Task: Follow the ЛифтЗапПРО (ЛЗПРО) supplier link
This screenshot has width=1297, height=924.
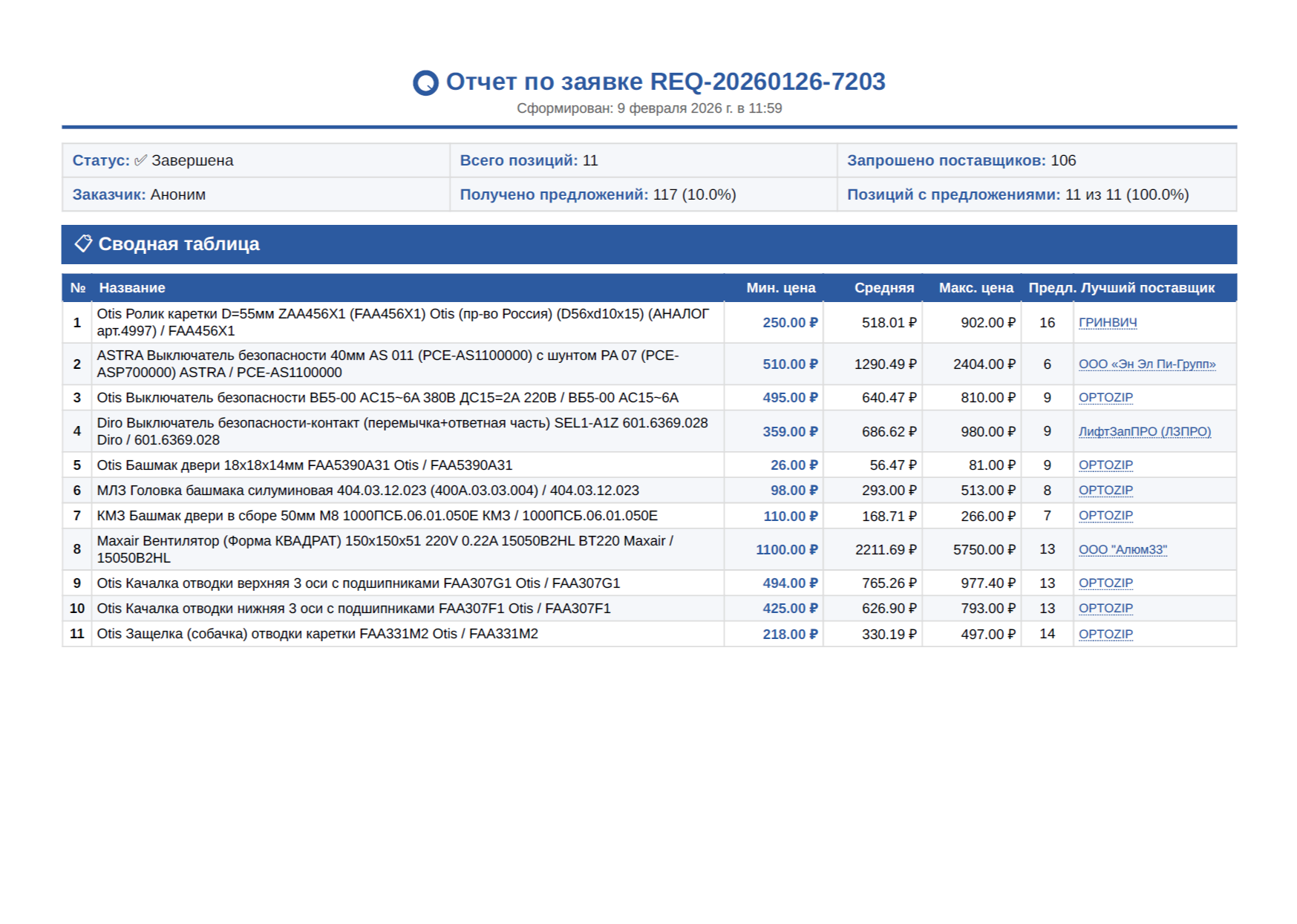Action: [x=1144, y=432]
